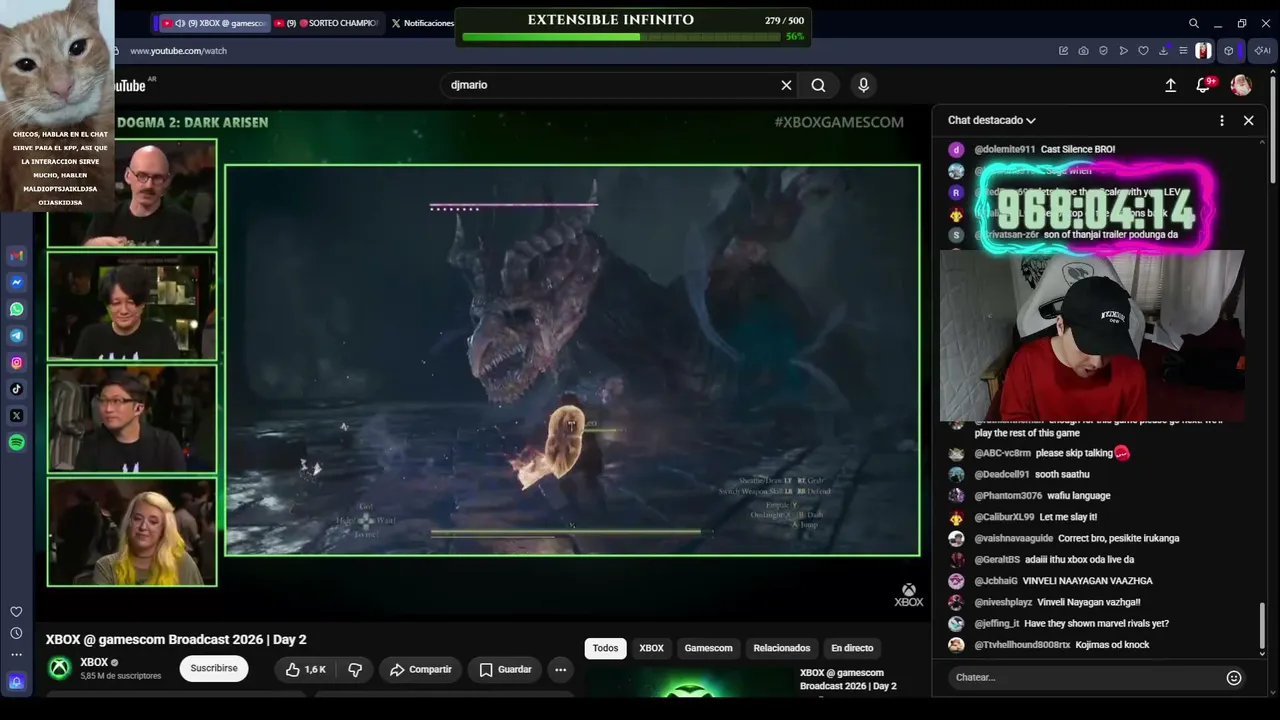
Task: Open the video's more actions (three dots) button
Action: (x=561, y=669)
